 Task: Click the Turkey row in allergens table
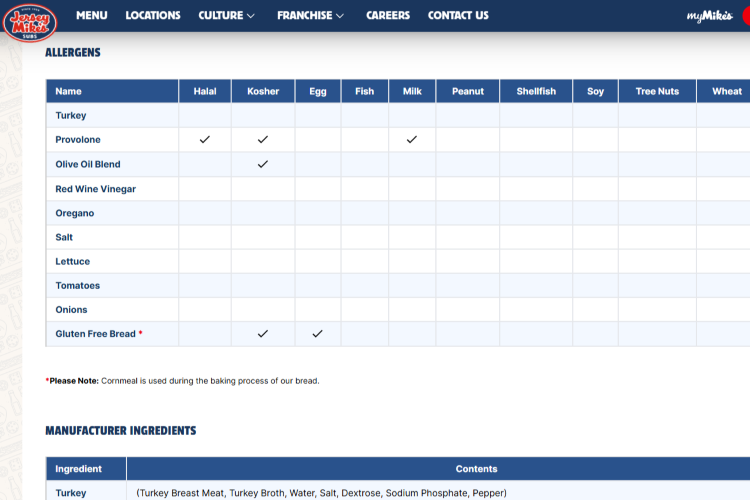[x=398, y=115]
